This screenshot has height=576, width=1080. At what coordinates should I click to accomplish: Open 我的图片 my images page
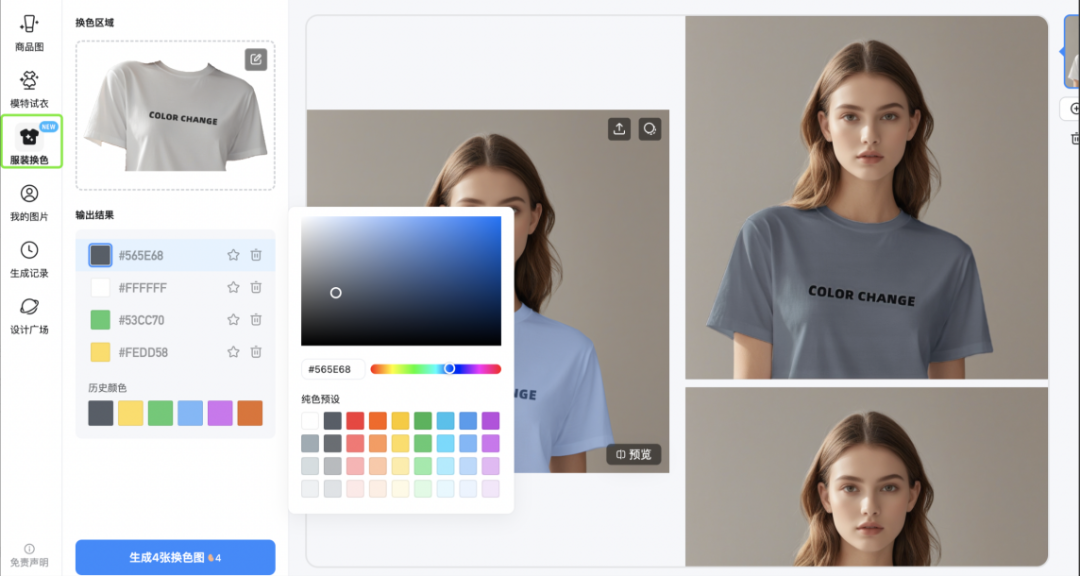point(29,201)
